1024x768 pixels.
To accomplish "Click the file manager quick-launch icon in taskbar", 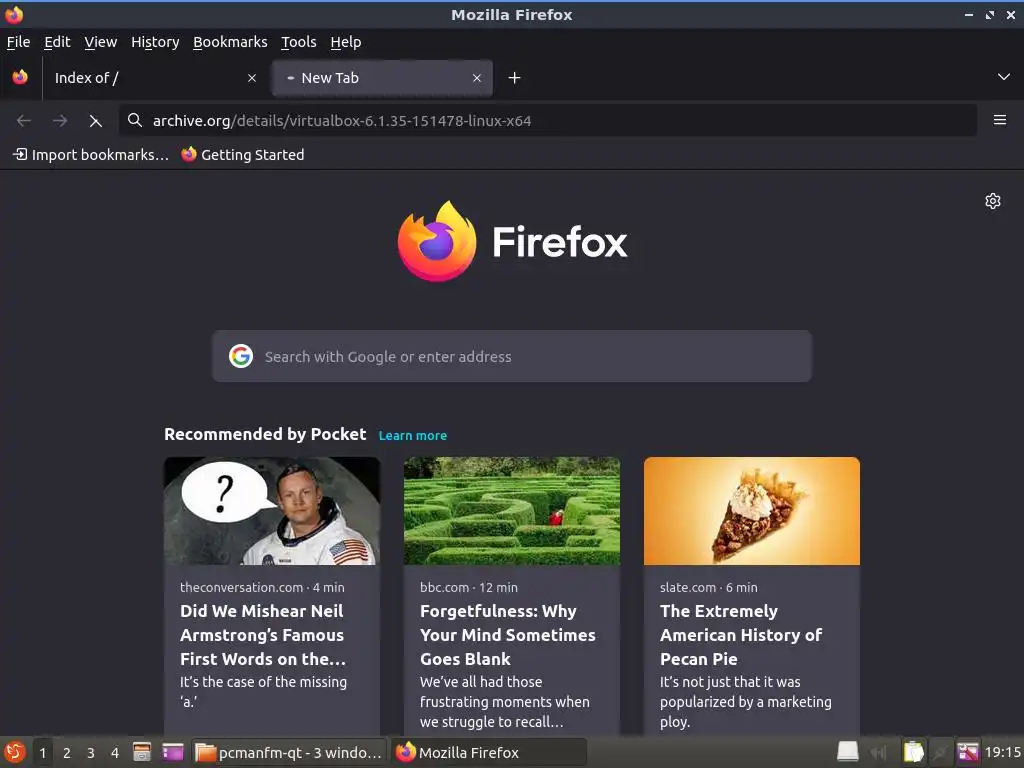I will click(x=142, y=752).
